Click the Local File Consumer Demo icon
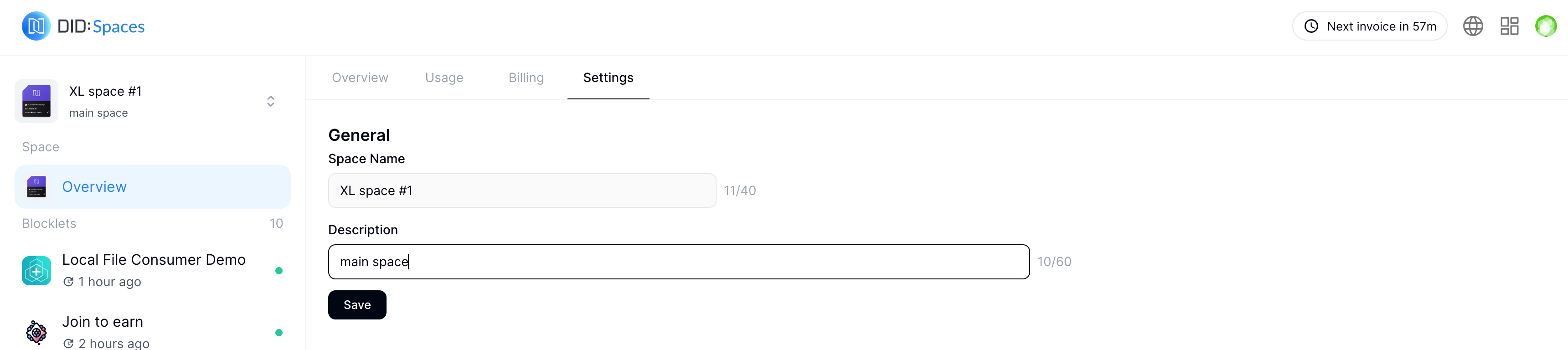This screenshot has height=350, width=1568. coord(36,271)
